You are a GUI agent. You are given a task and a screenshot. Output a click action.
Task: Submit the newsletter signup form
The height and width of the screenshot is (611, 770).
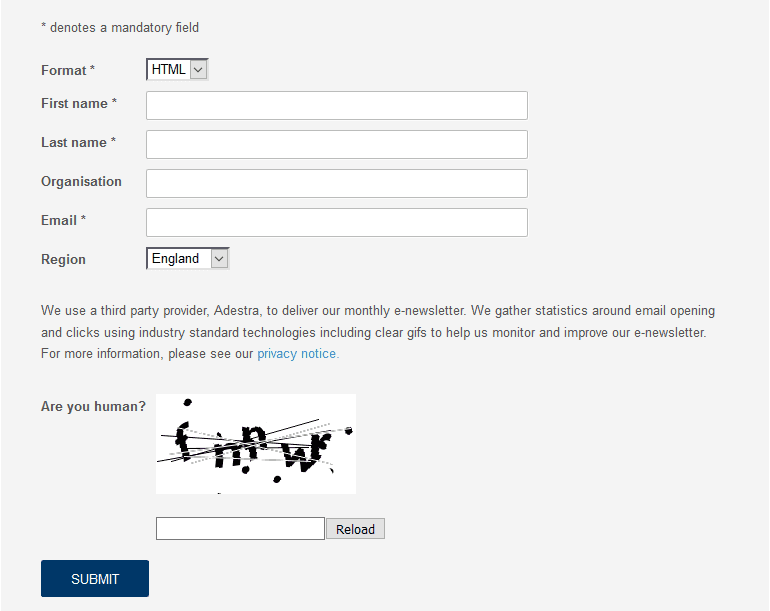pos(95,579)
